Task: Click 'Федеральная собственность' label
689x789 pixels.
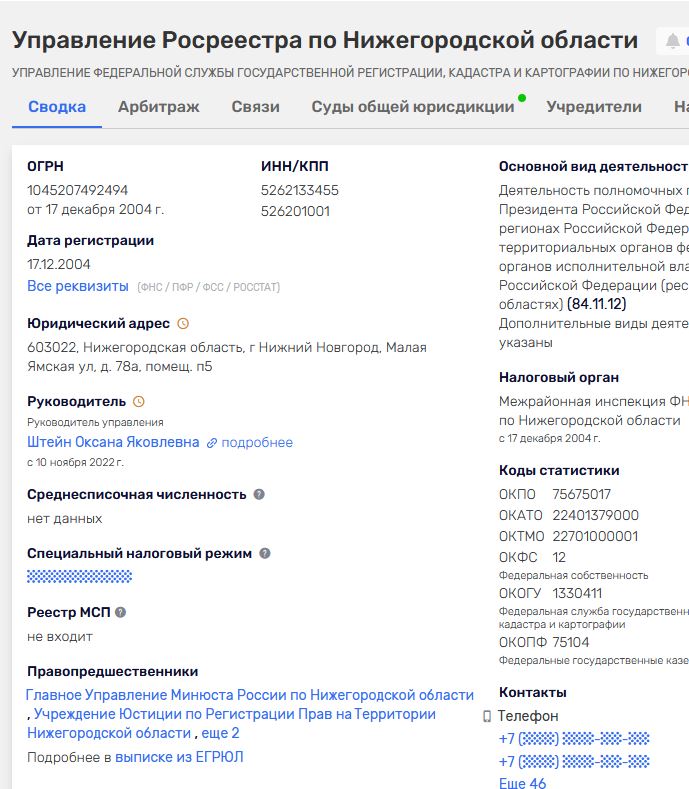Action: pos(573,575)
